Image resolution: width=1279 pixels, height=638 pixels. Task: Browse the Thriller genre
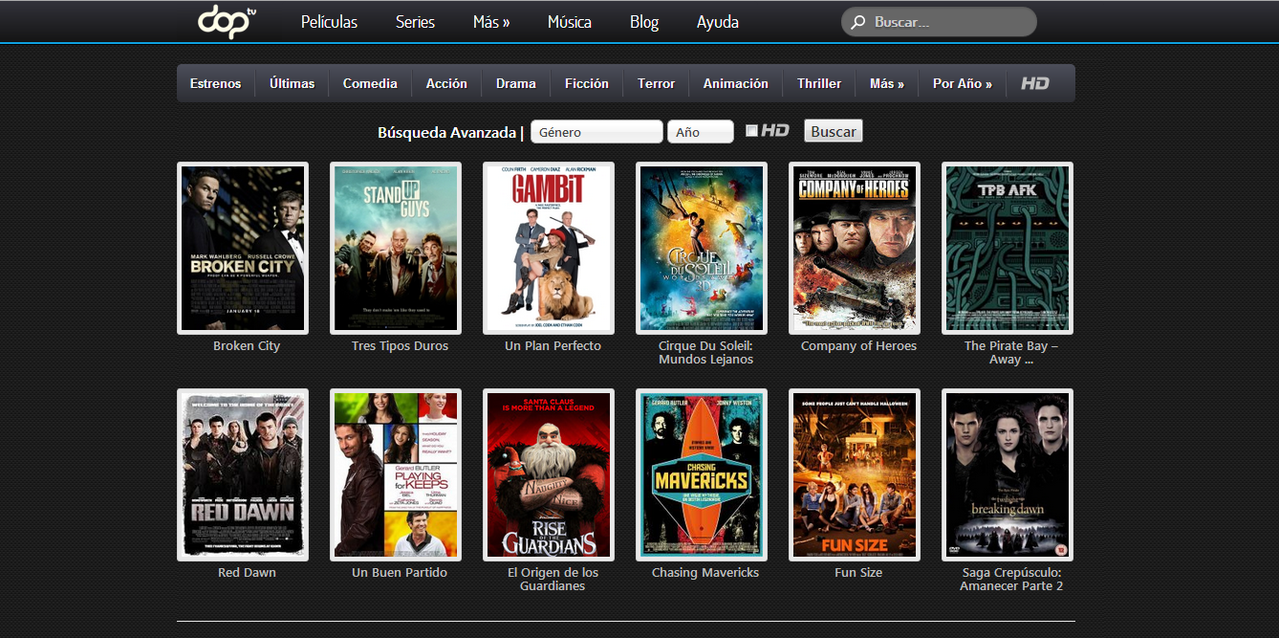(819, 84)
